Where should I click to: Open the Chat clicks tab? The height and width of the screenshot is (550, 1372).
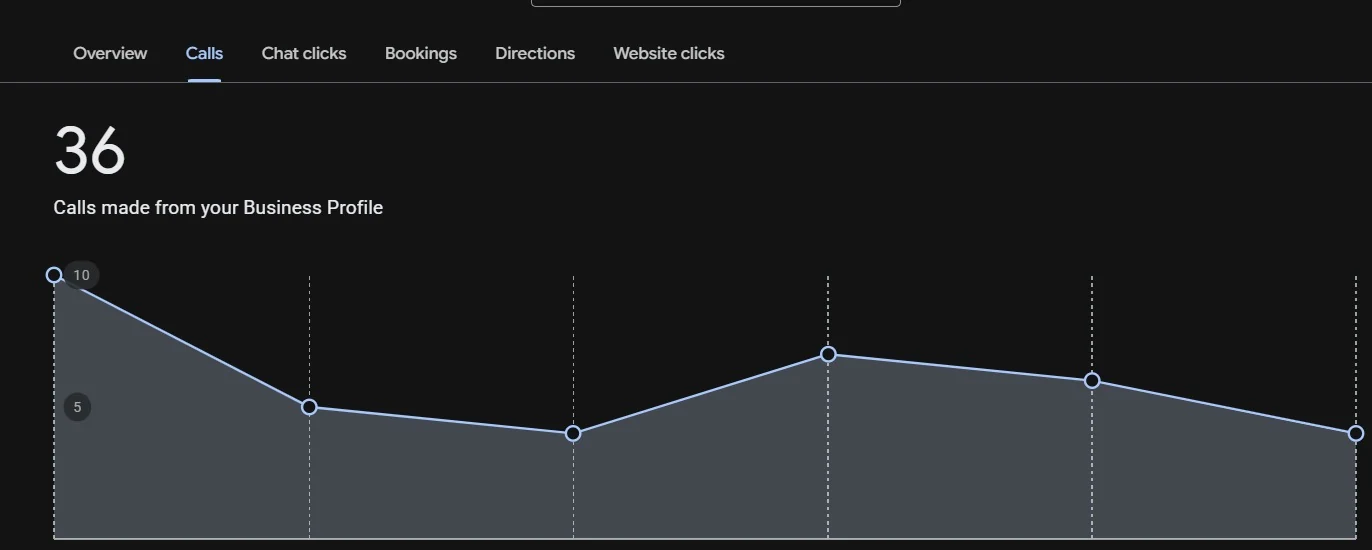tap(304, 54)
